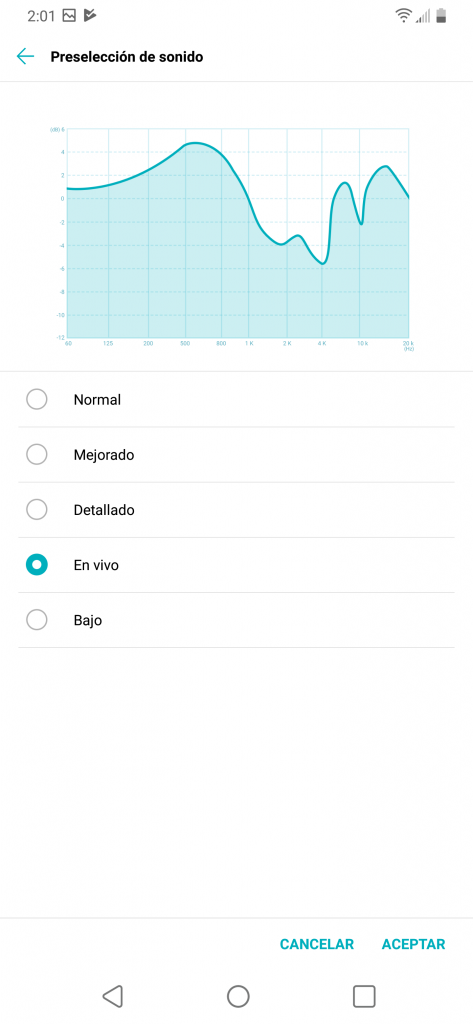Viewport: 473px width, 1024px height.
Task: Tap the cellular signal icon
Action: [423, 16]
